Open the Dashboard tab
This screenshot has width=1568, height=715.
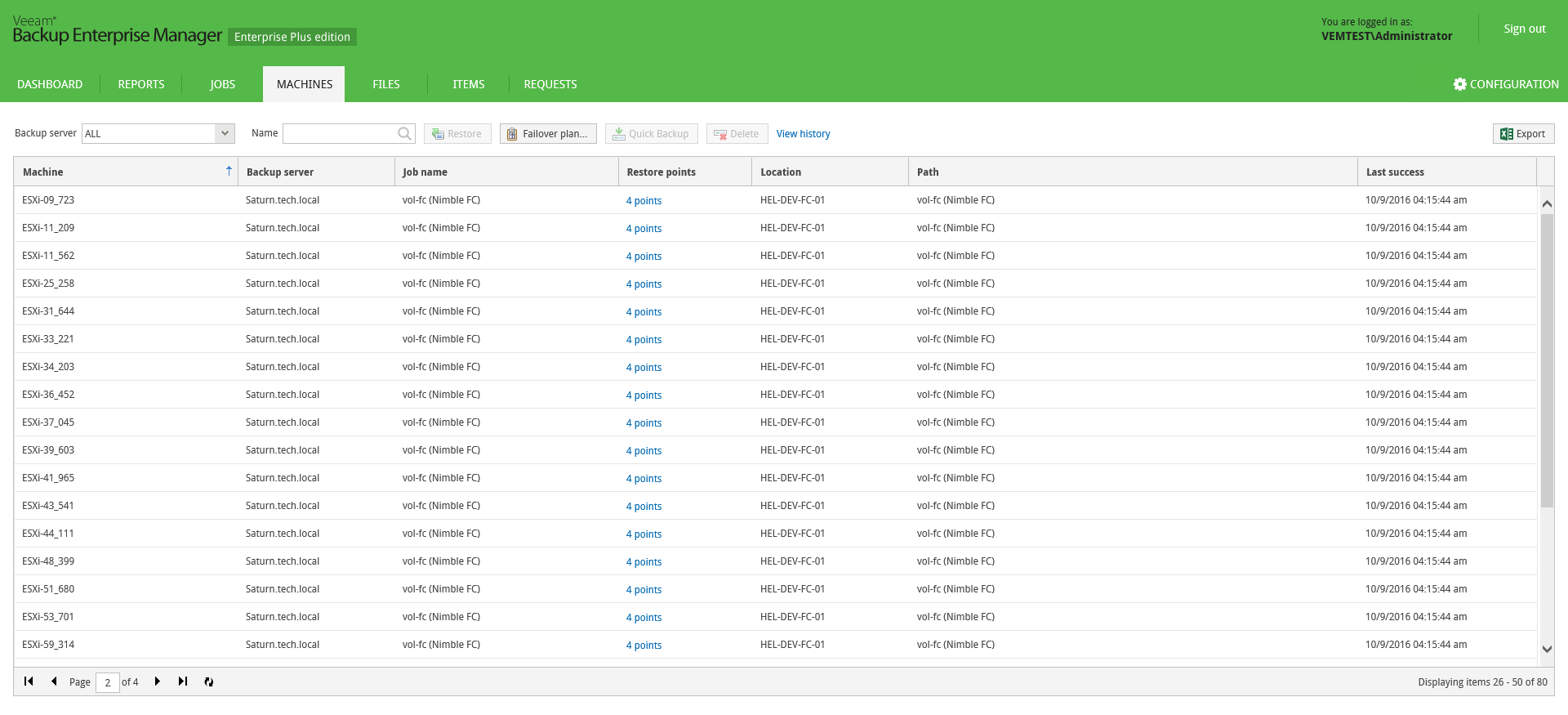click(x=50, y=84)
